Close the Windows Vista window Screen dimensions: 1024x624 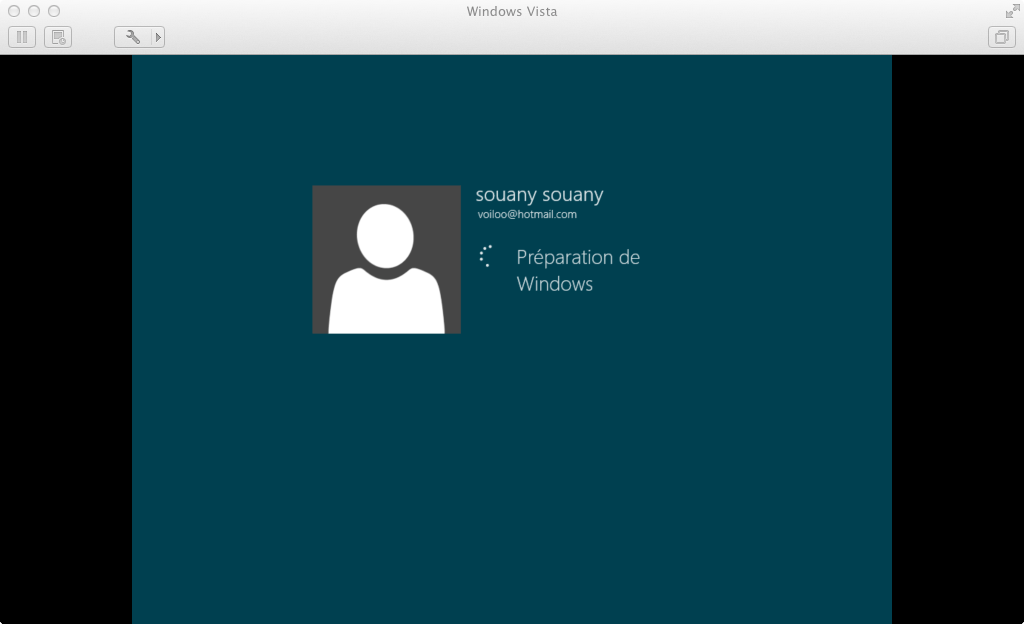click(x=14, y=11)
